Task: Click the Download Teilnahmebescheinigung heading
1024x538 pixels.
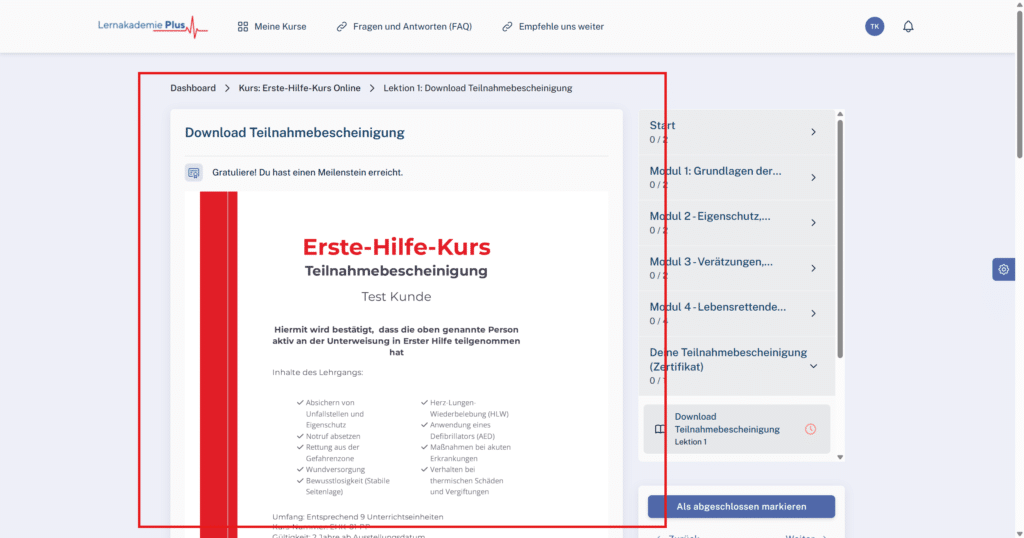Action: (x=295, y=133)
